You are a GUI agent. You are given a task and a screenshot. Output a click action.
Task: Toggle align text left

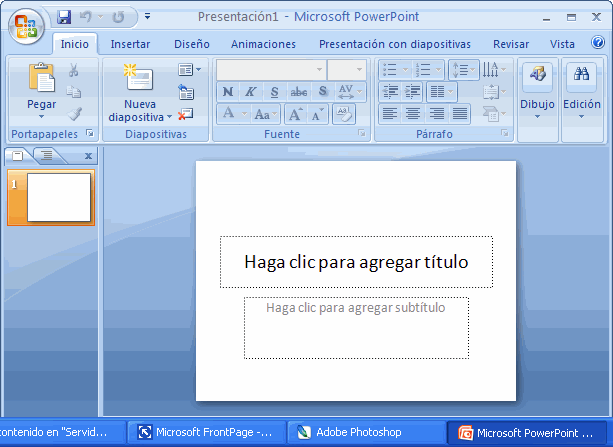click(x=390, y=114)
